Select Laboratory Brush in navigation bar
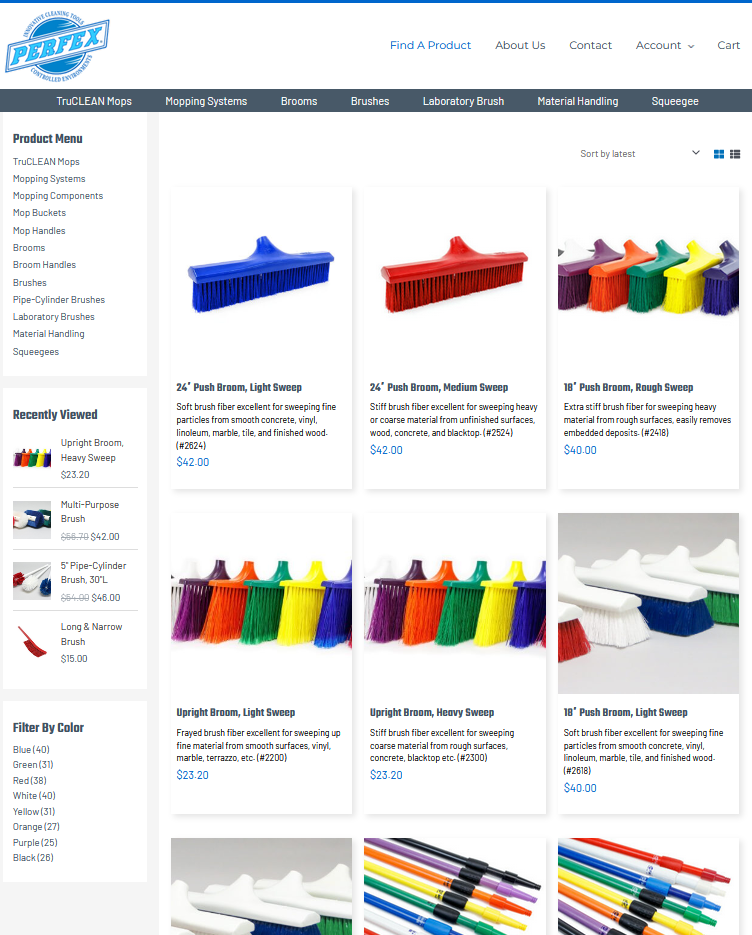 pos(463,101)
